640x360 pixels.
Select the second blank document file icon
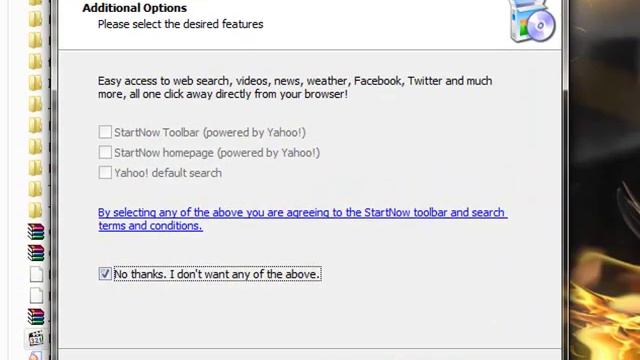pyautogui.click(x=36, y=296)
